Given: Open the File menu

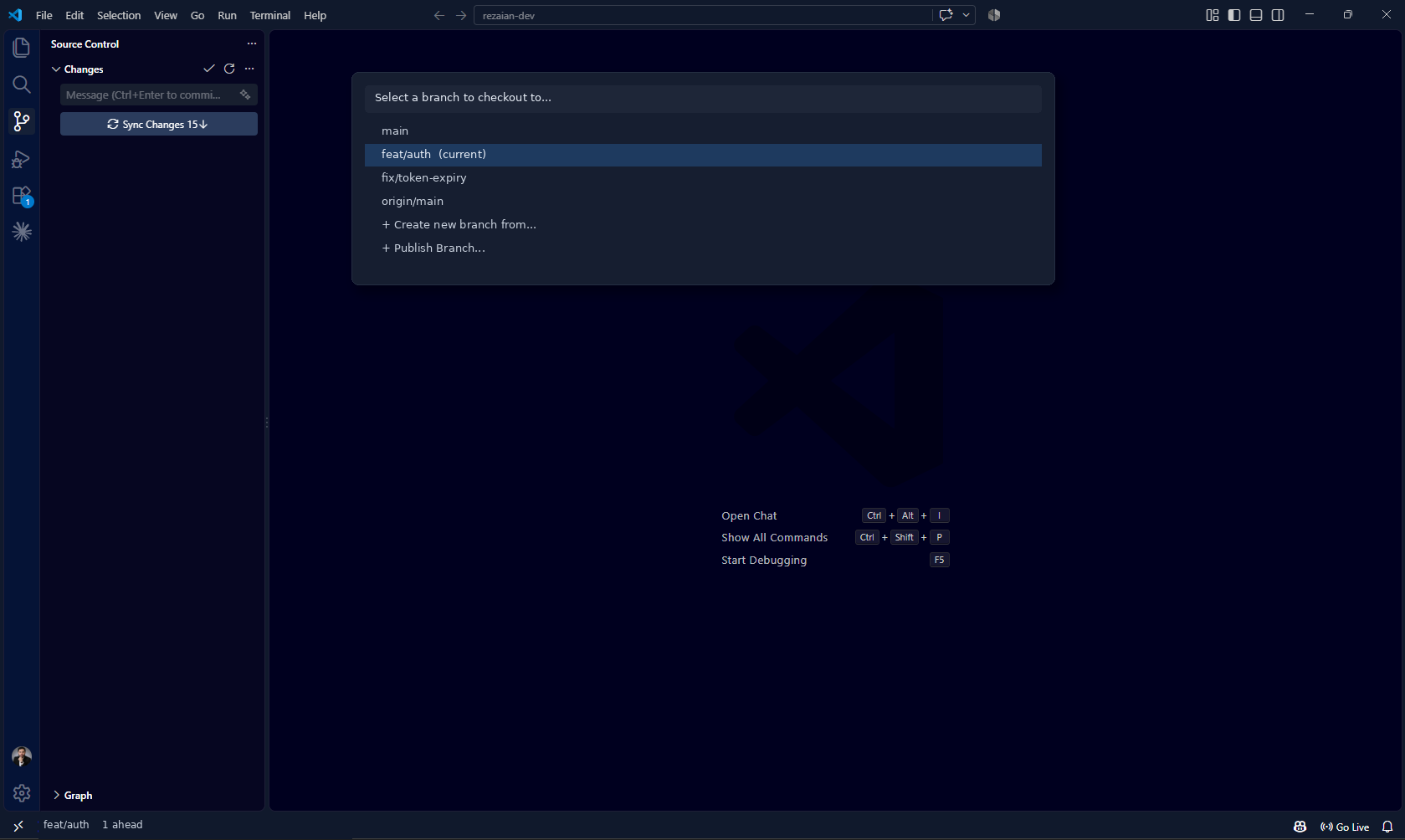Looking at the screenshot, I should pos(44,15).
